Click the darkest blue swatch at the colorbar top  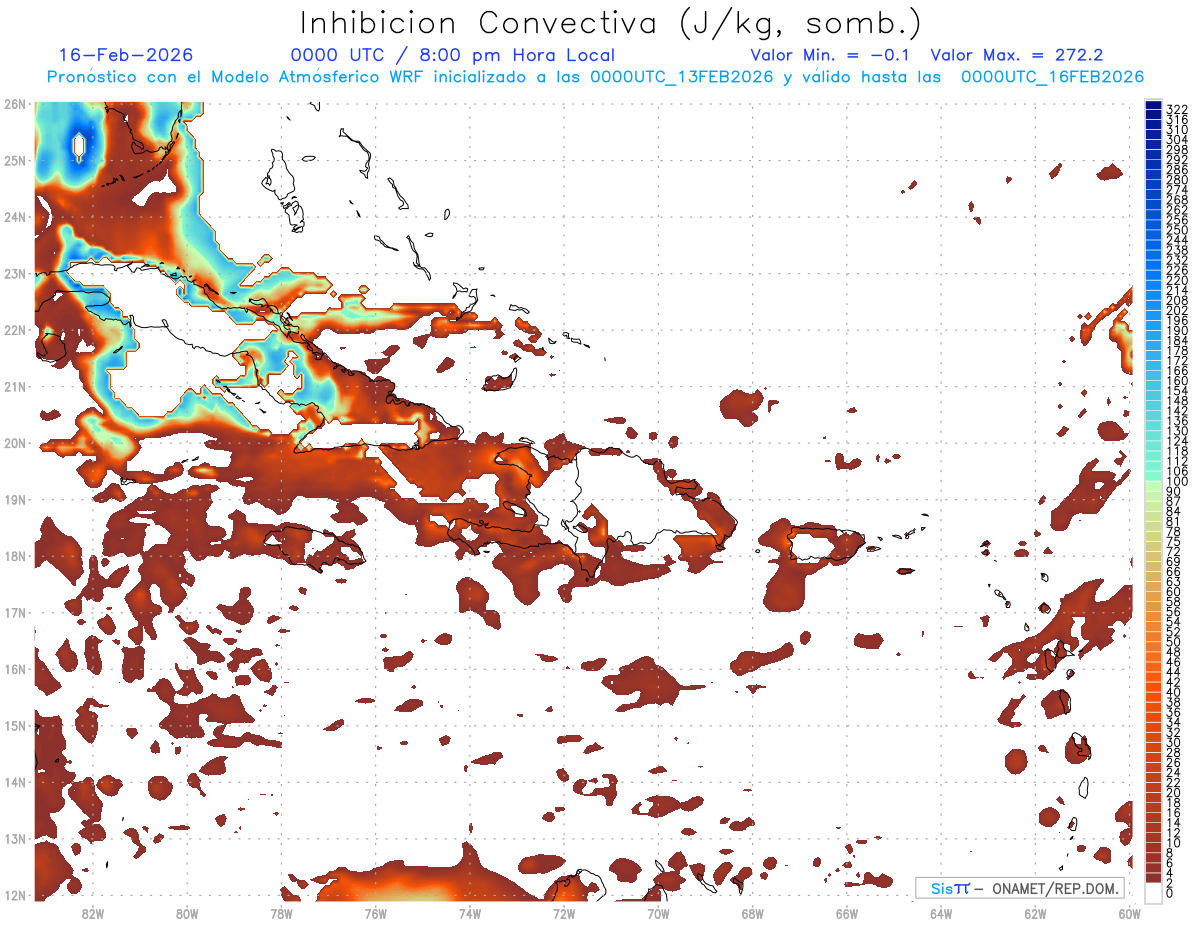1153,107
